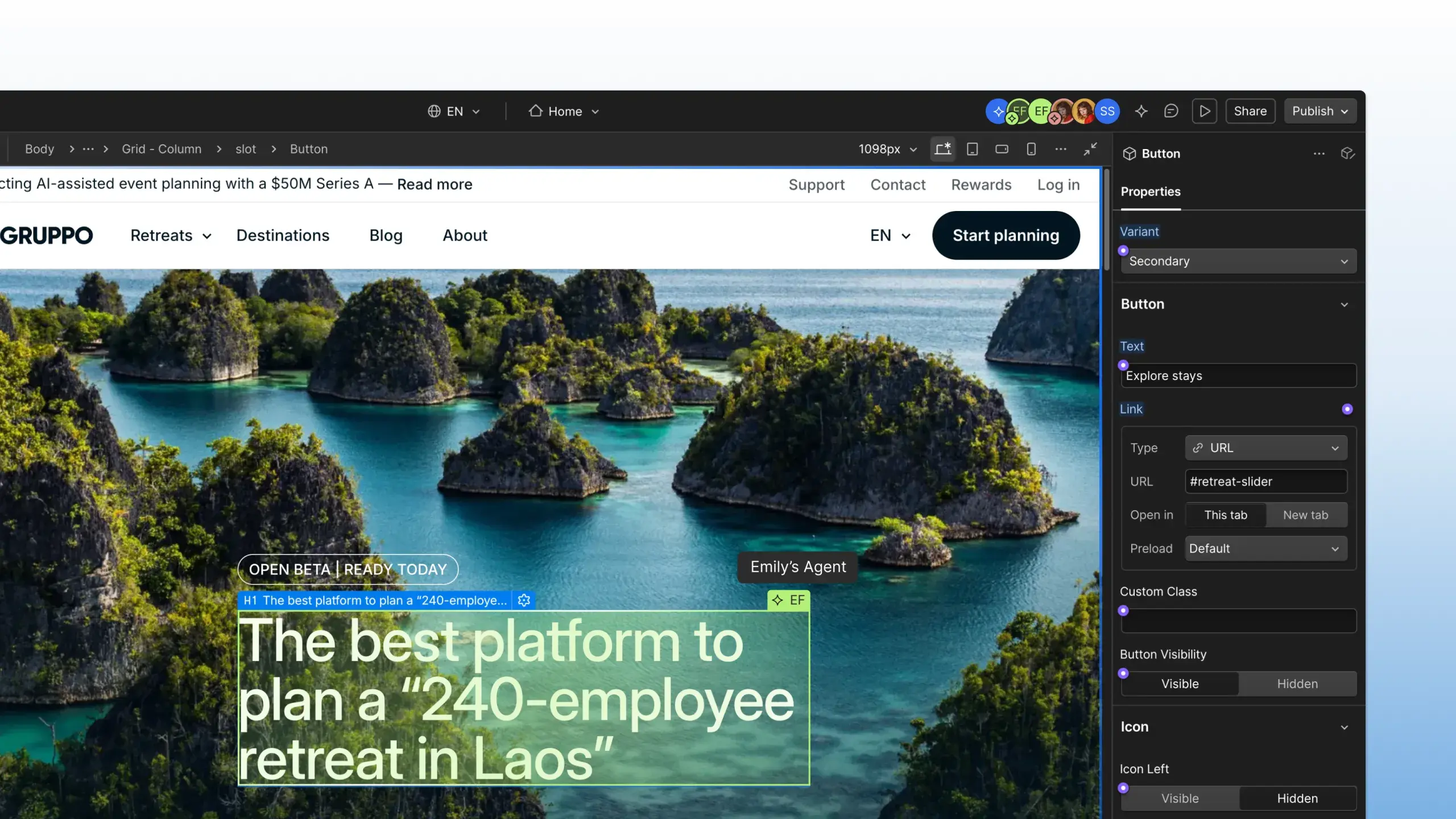Screen dimensions: 1456x819
Task: Click the component edit cube icon
Action: 1347,154
